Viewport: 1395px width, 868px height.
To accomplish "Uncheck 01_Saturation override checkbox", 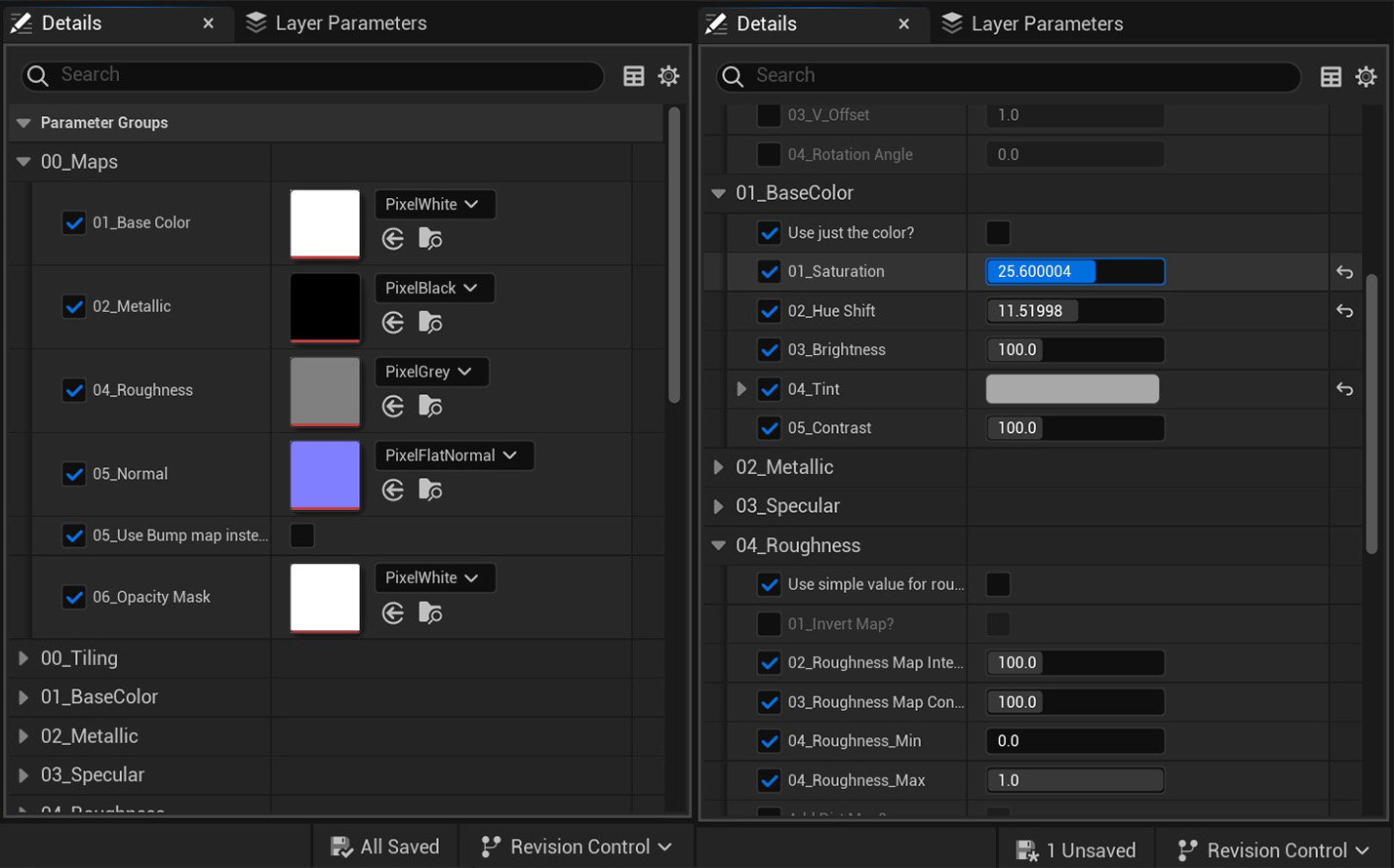I will 770,272.
